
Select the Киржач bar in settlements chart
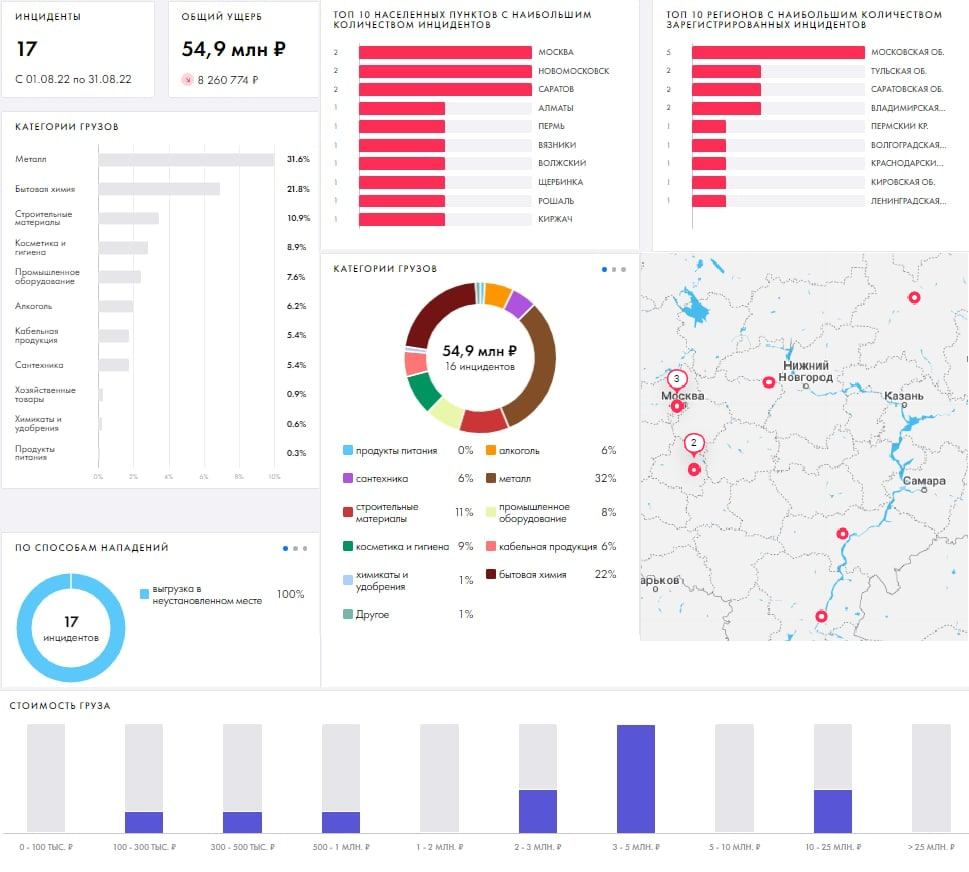402,219
